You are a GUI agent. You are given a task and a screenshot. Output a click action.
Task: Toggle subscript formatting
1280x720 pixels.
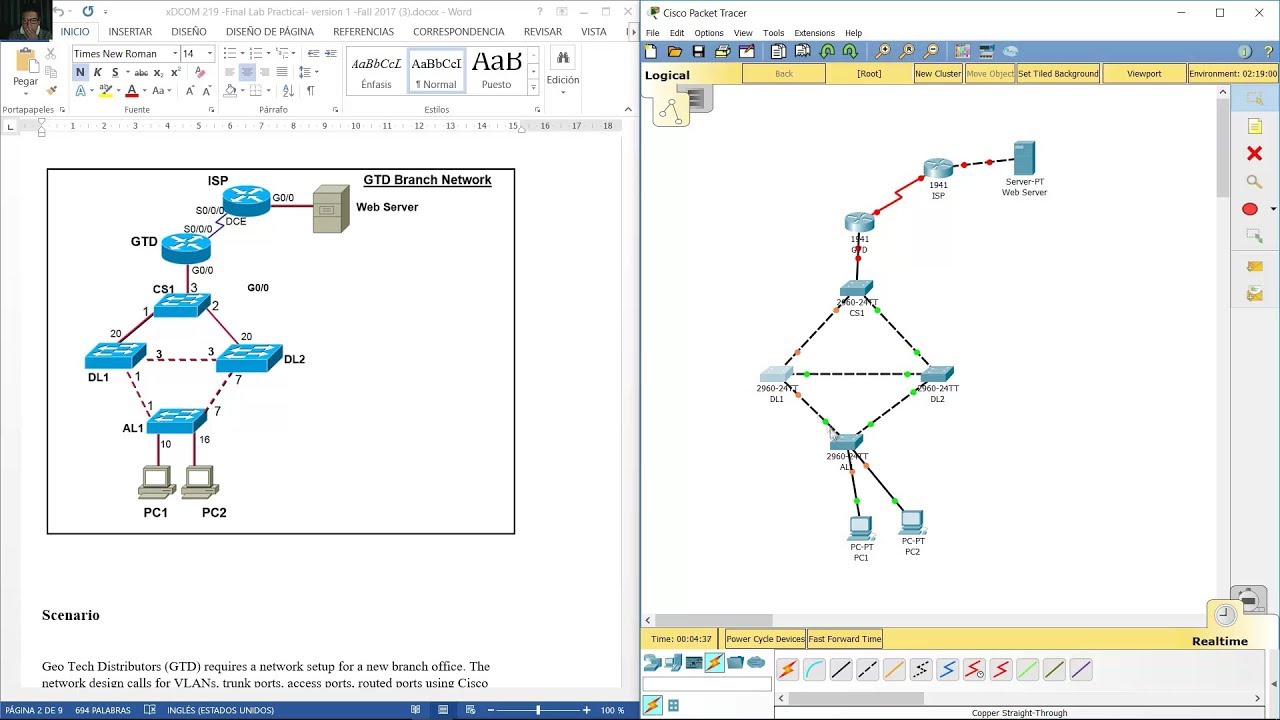160,72
